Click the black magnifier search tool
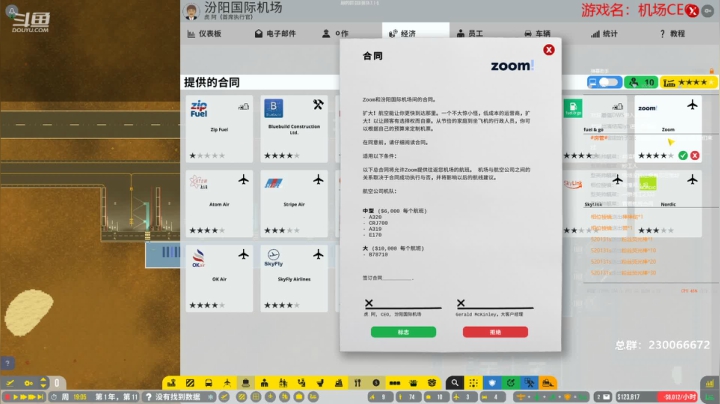The height and width of the screenshot is (404, 720). [x=455, y=383]
